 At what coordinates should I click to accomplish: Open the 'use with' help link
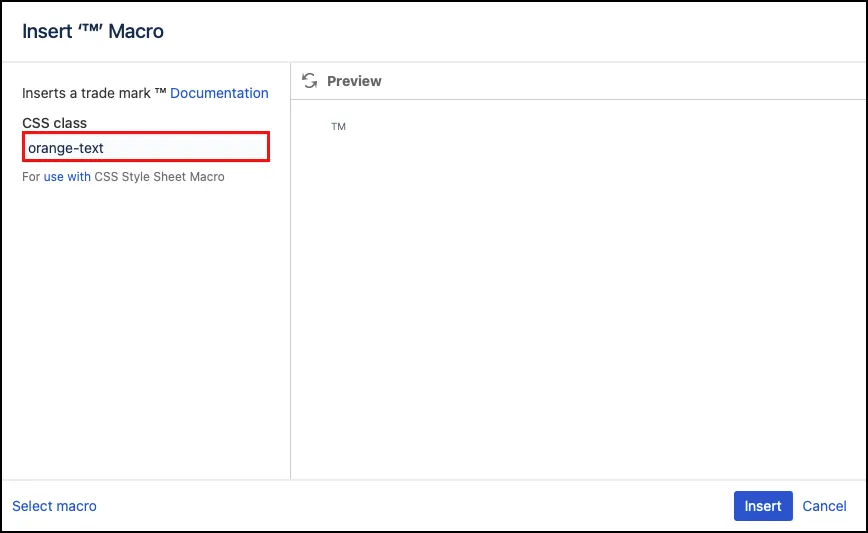pos(67,177)
